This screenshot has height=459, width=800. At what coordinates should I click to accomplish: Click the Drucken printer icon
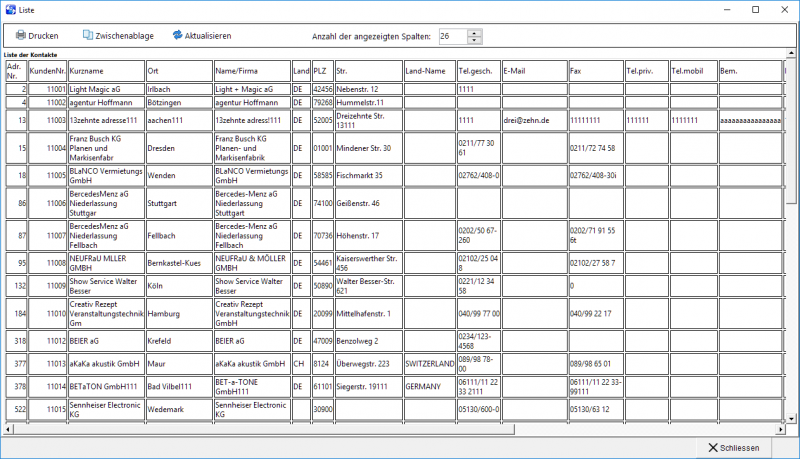(x=20, y=35)
